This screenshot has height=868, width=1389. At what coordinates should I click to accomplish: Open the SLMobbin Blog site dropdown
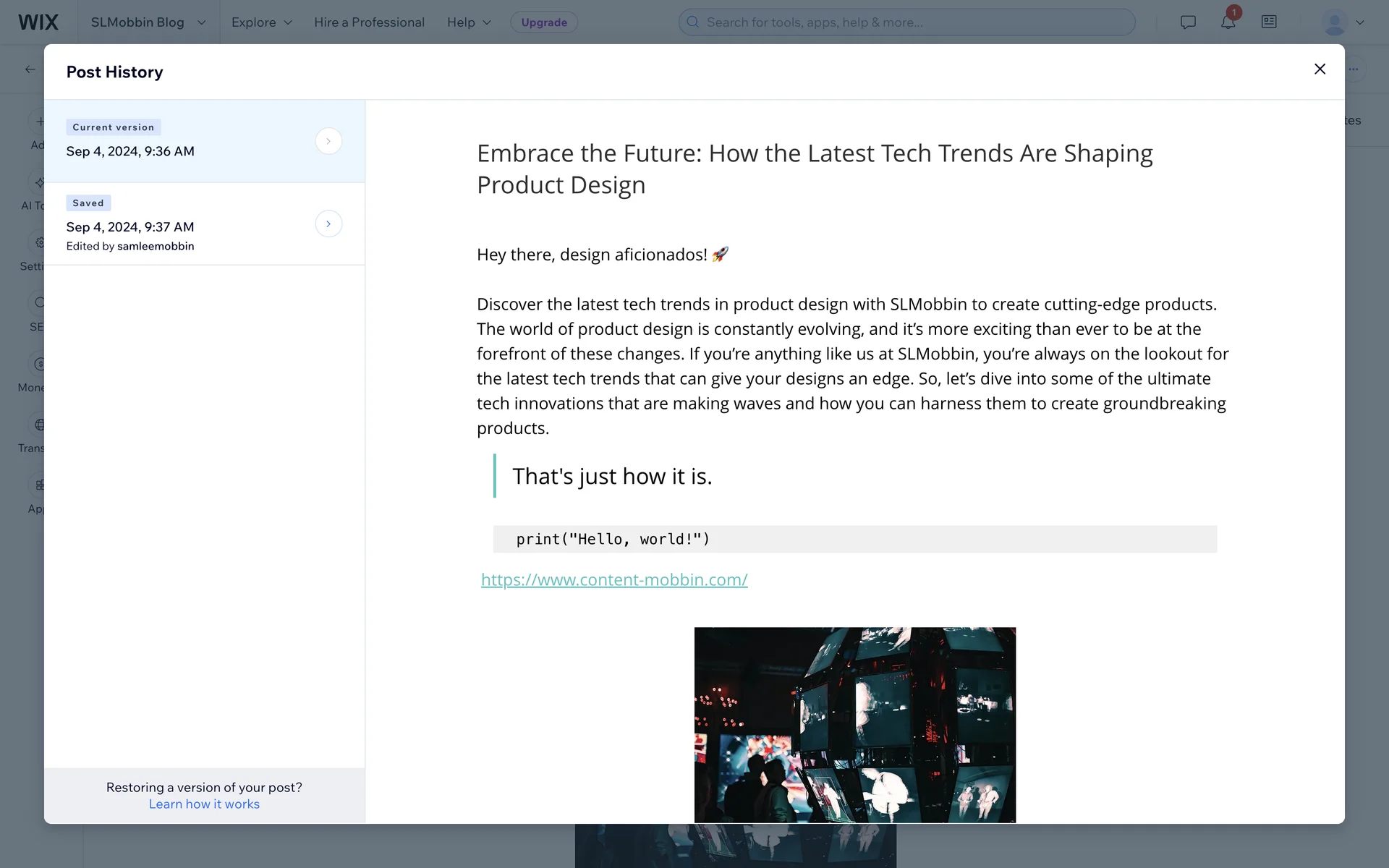click(x=148, y=22)
